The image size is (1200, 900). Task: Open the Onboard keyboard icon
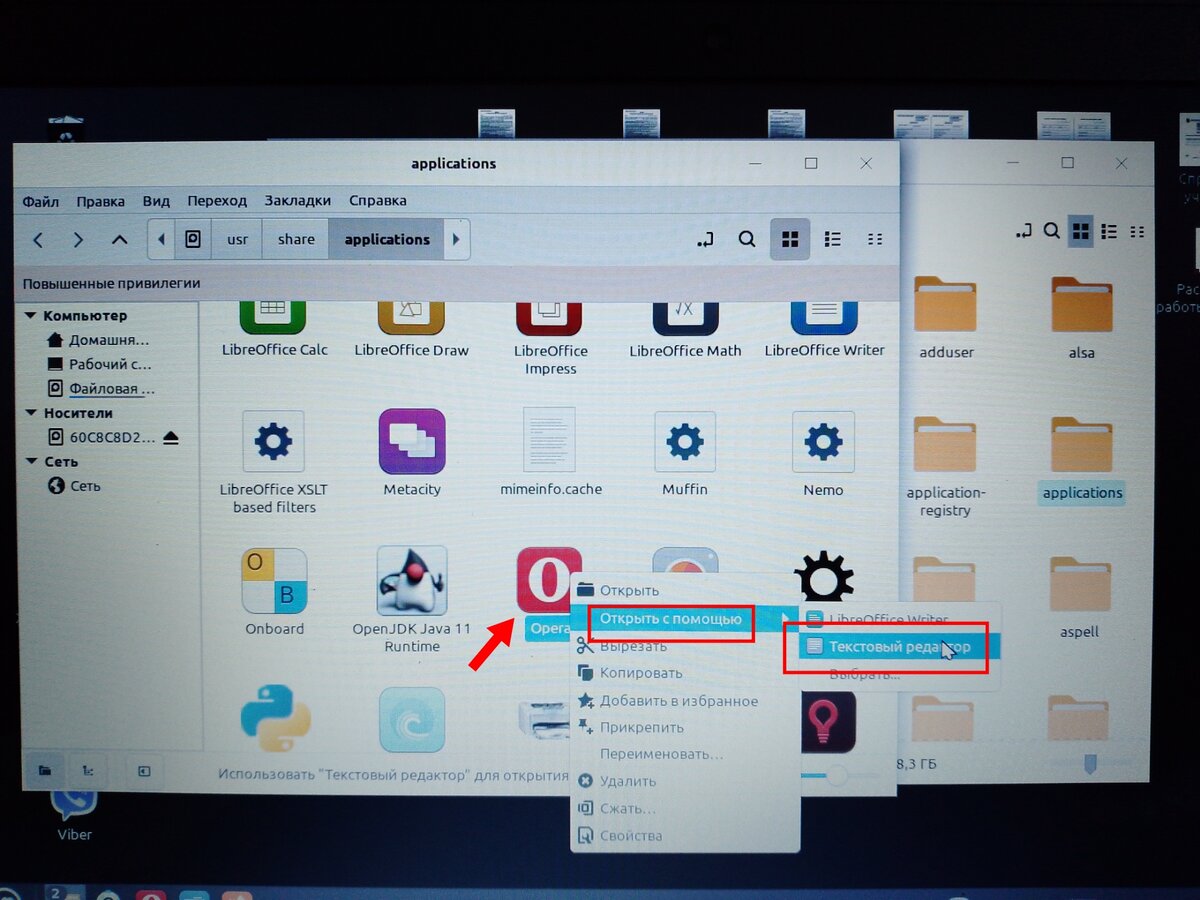[273, 580]
